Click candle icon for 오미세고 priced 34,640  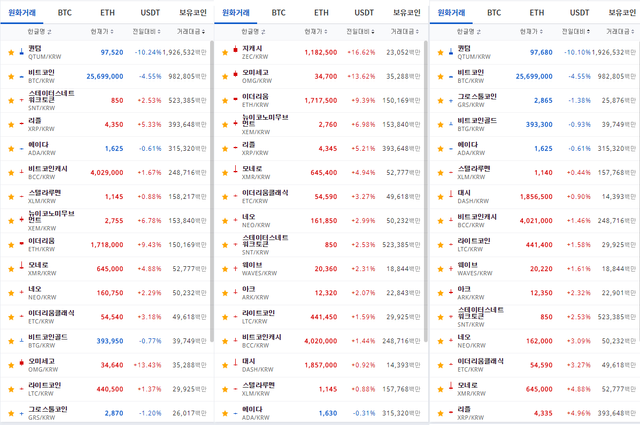coord(22,362)
